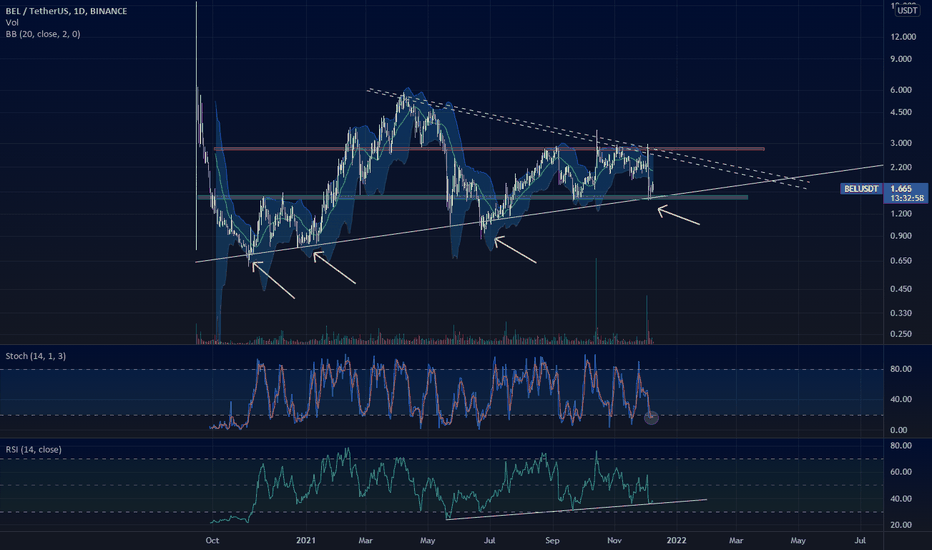
Task: Click the 6.000 price scale label
Action: pyautogui.click(x=901, y=90)
